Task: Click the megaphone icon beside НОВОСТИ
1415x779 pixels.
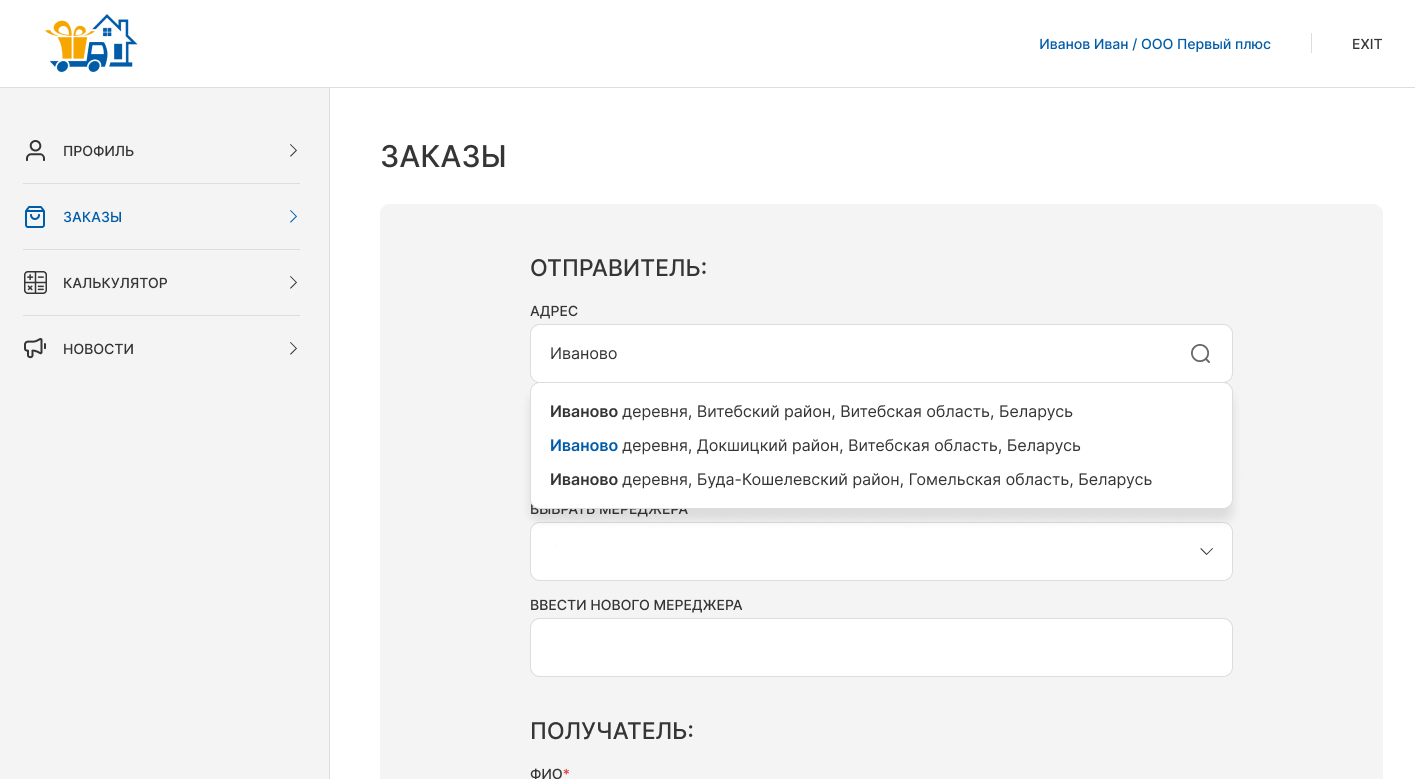Action: click(35, 349)
